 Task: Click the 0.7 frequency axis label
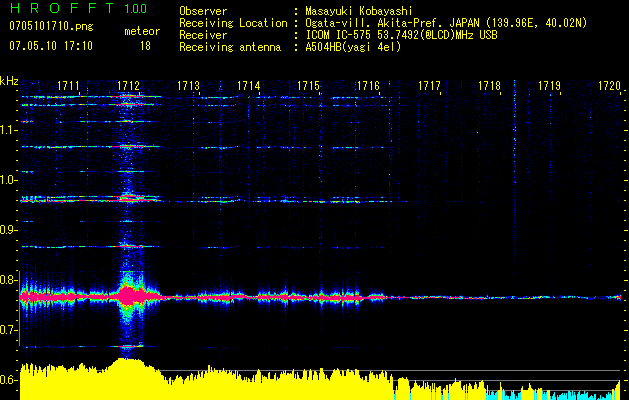pyautogui.click(x=8, y=330)
